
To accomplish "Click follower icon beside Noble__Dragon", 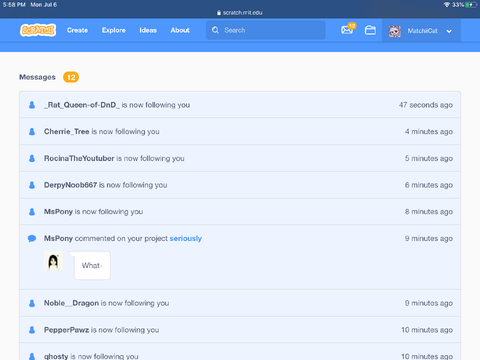I will [32, 303].
